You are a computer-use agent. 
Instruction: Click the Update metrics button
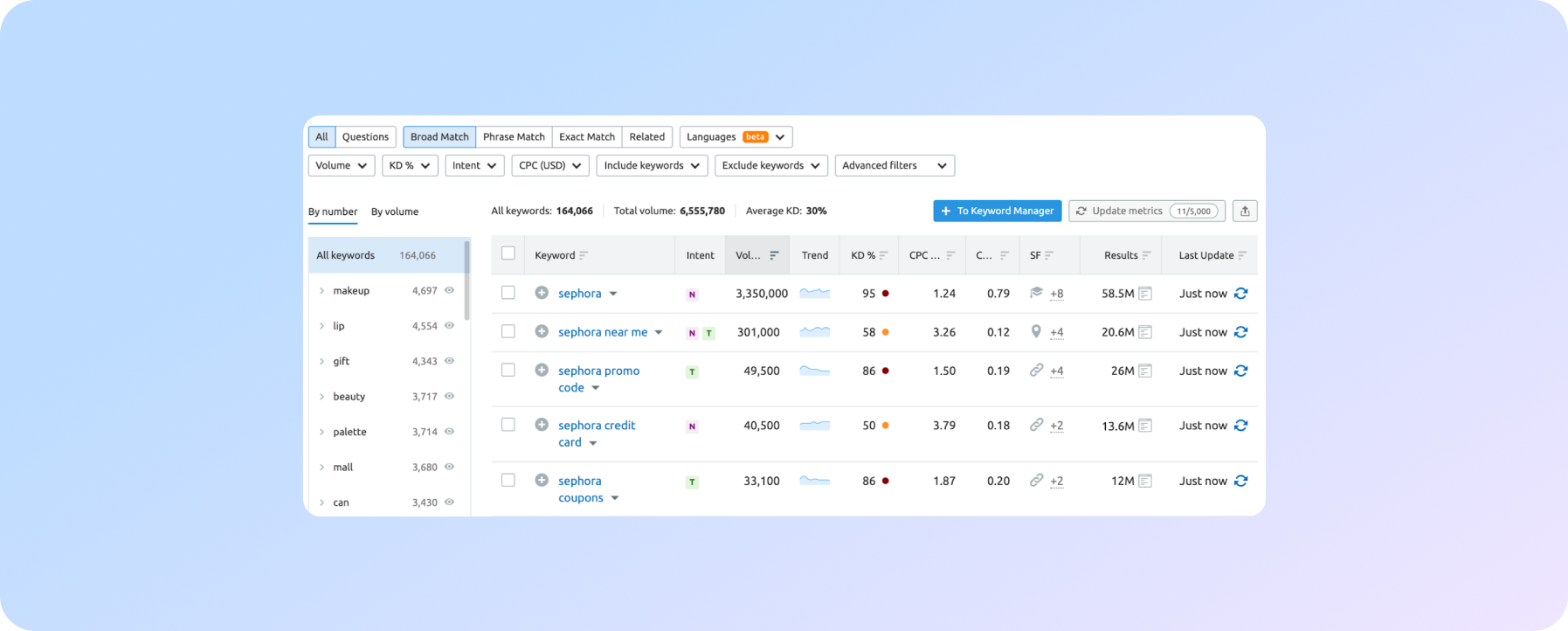point(1147,211)
